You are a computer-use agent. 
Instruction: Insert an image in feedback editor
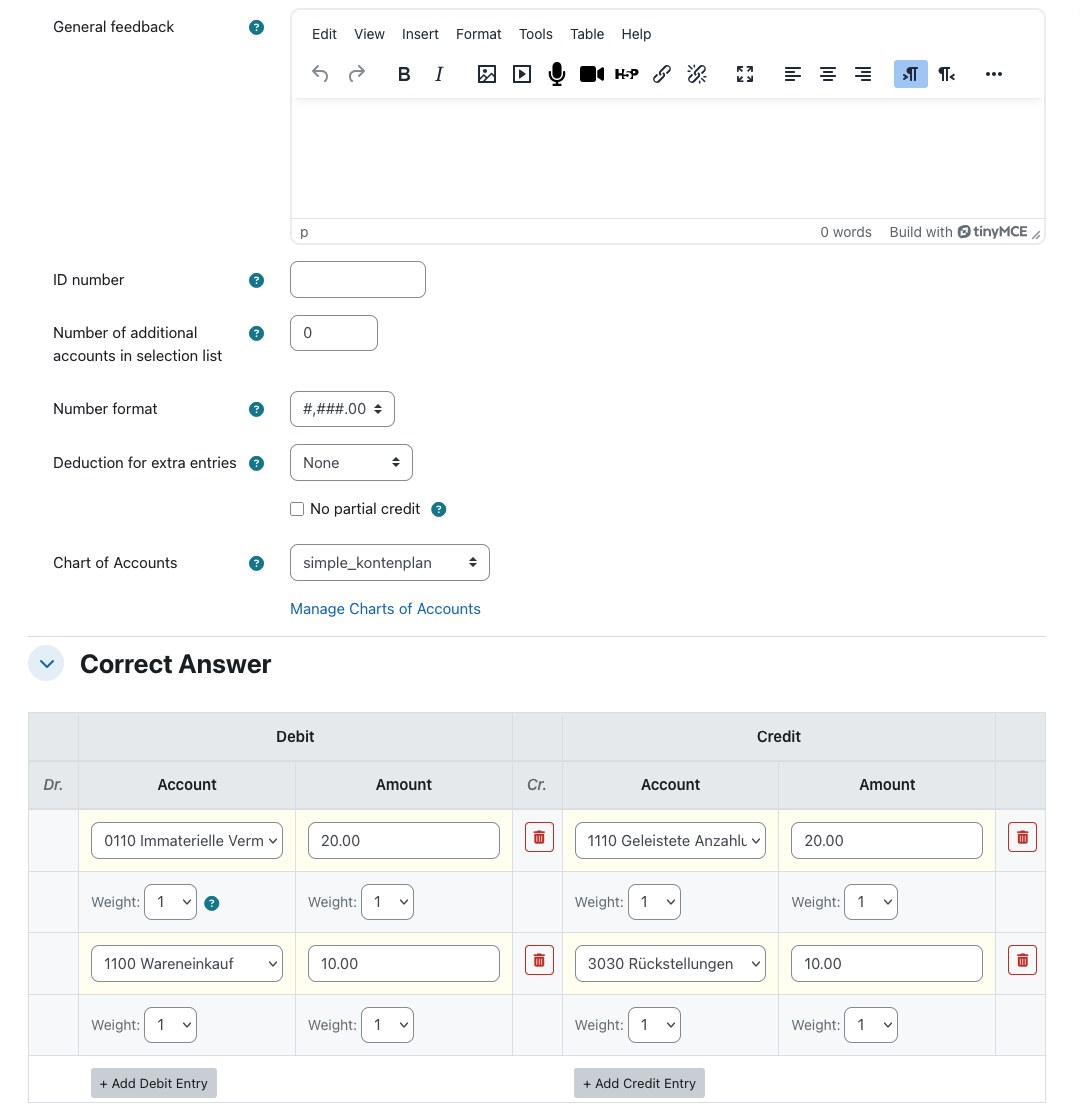point(487,74)
